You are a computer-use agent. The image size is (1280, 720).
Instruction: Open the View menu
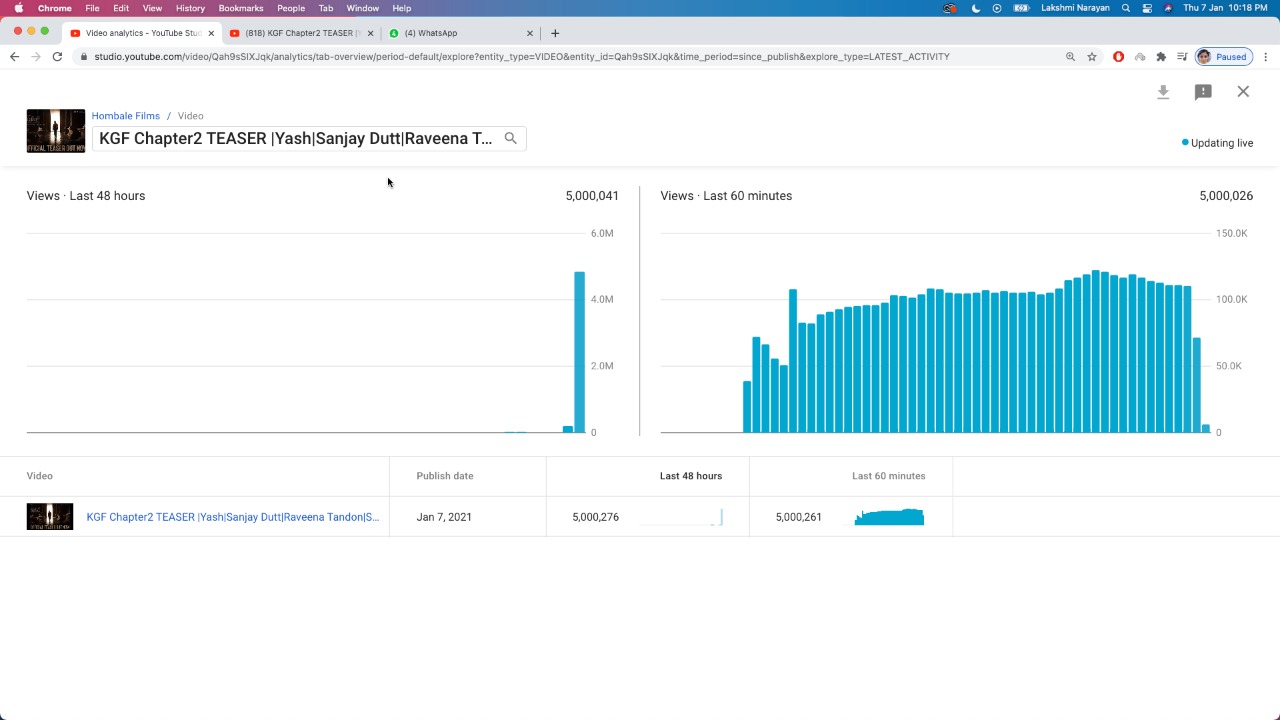click(x=152, y=8)
